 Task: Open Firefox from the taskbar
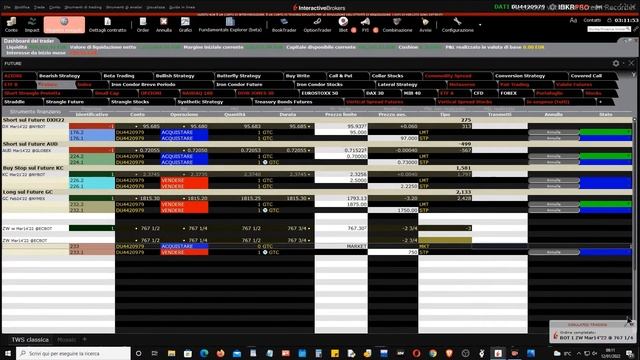point(220,353)
